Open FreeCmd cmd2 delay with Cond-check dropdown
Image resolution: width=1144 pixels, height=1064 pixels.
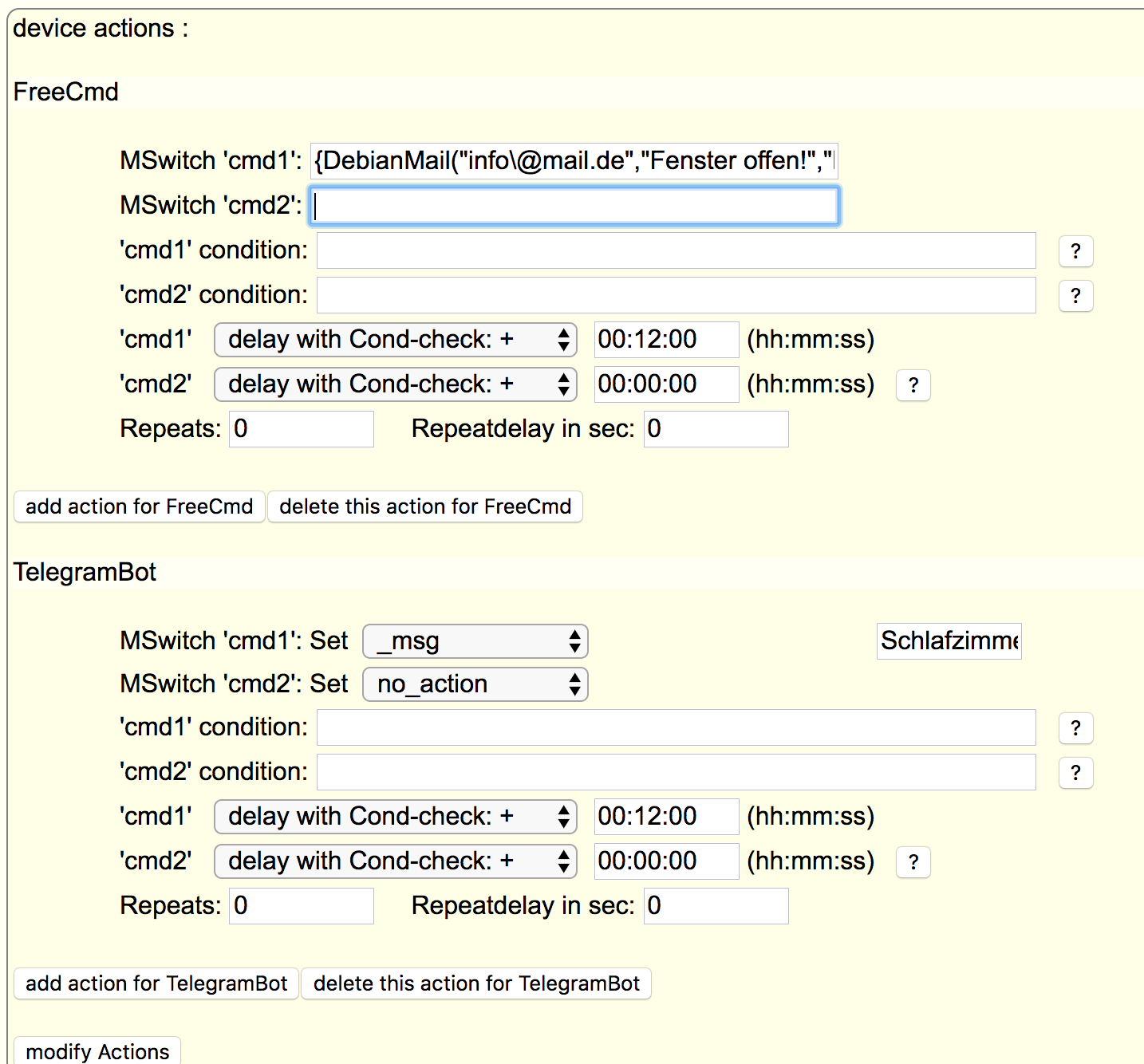pyautogui.click(x=396, y=384)
